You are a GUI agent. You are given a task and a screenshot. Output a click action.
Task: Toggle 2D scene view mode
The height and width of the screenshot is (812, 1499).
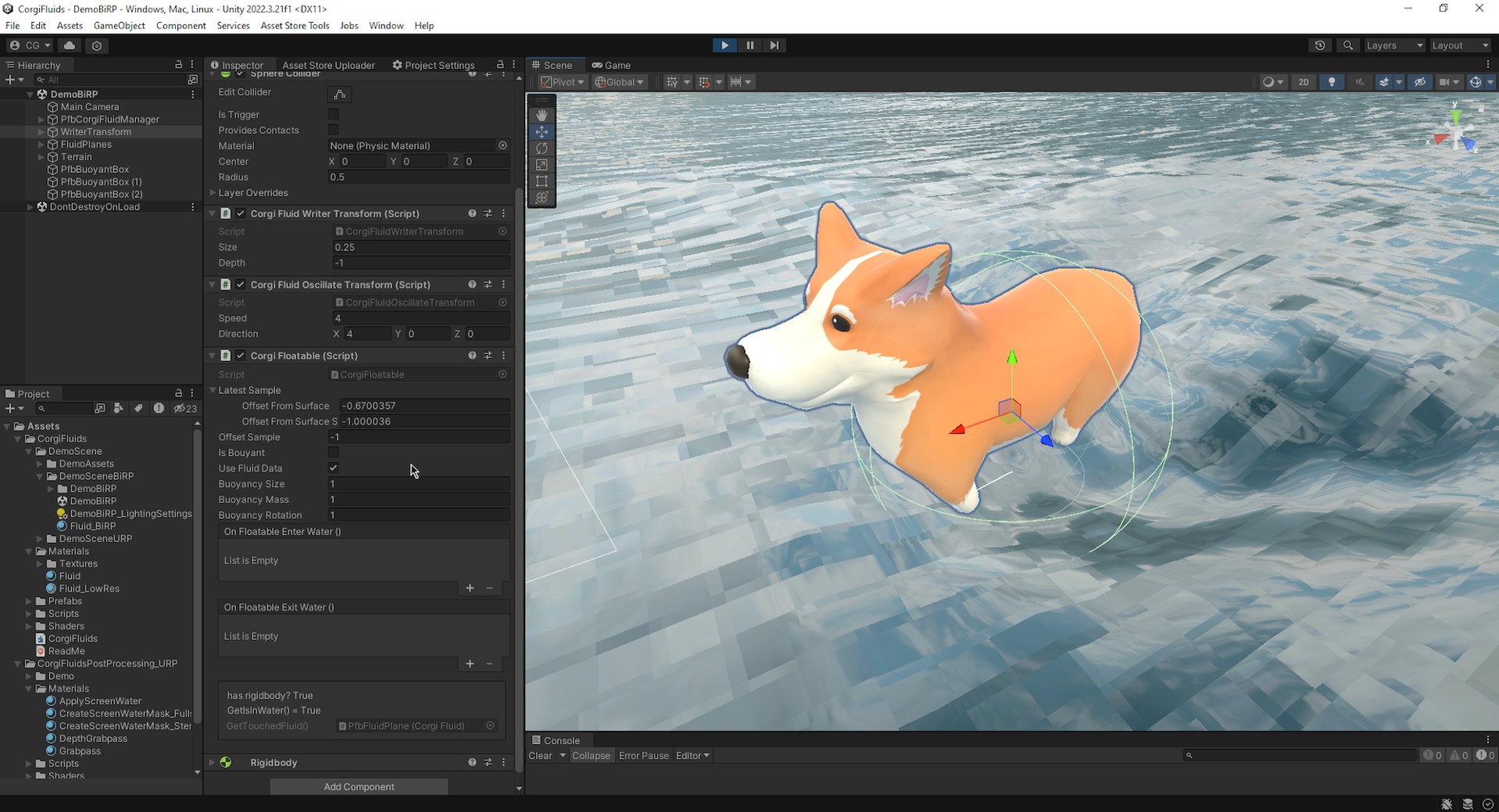click(1304, 82)
